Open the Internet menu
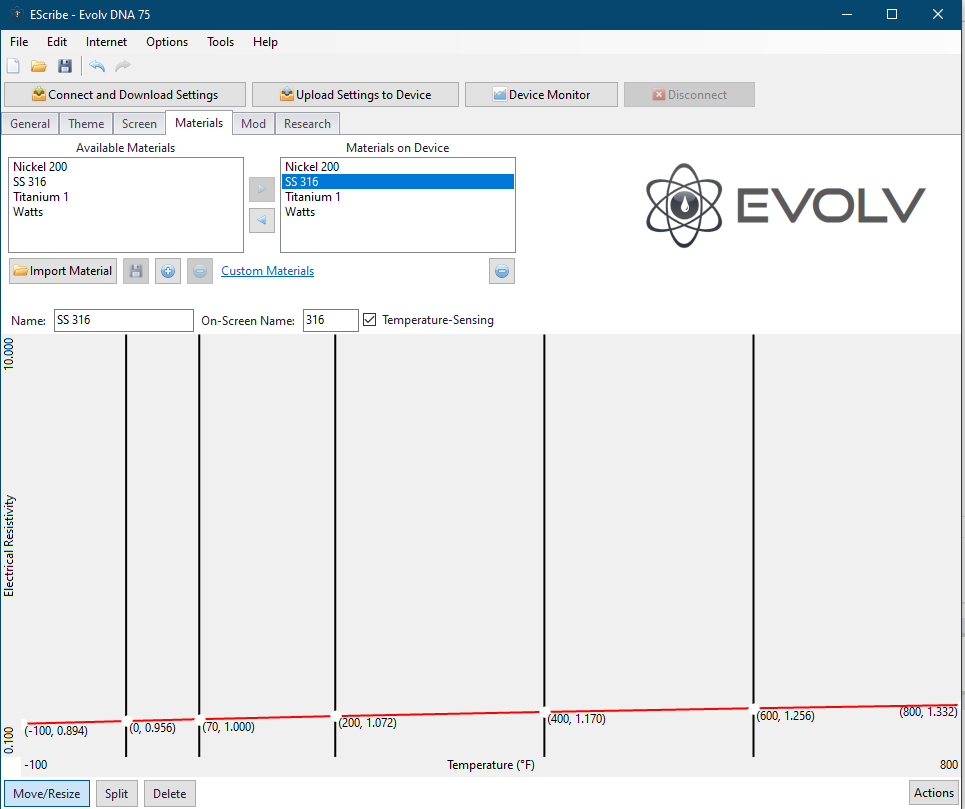965x809 pixels. pos(106,42)
